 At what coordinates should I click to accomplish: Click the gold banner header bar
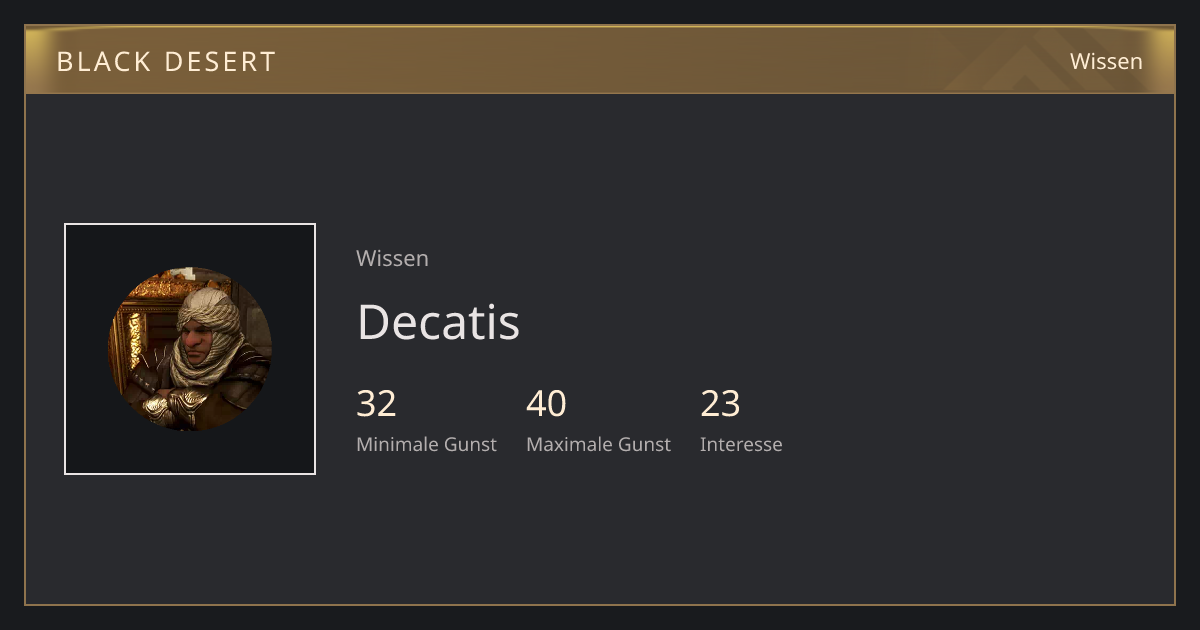(600, 60)
